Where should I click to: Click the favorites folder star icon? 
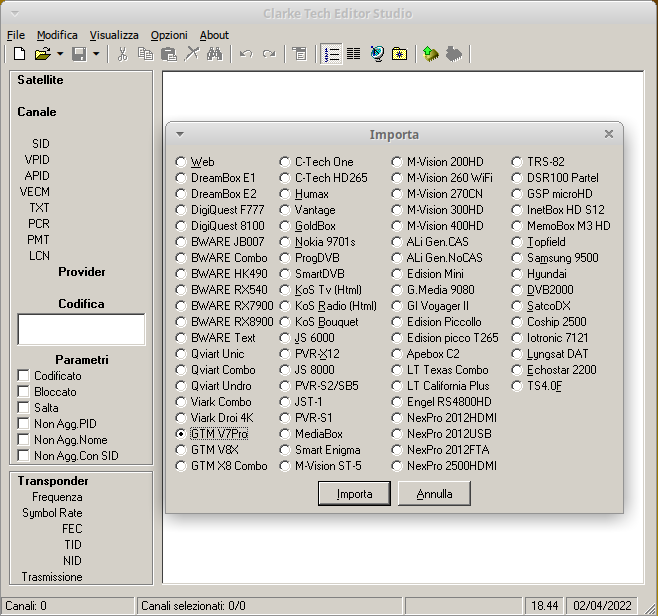(x=399, y=54)
